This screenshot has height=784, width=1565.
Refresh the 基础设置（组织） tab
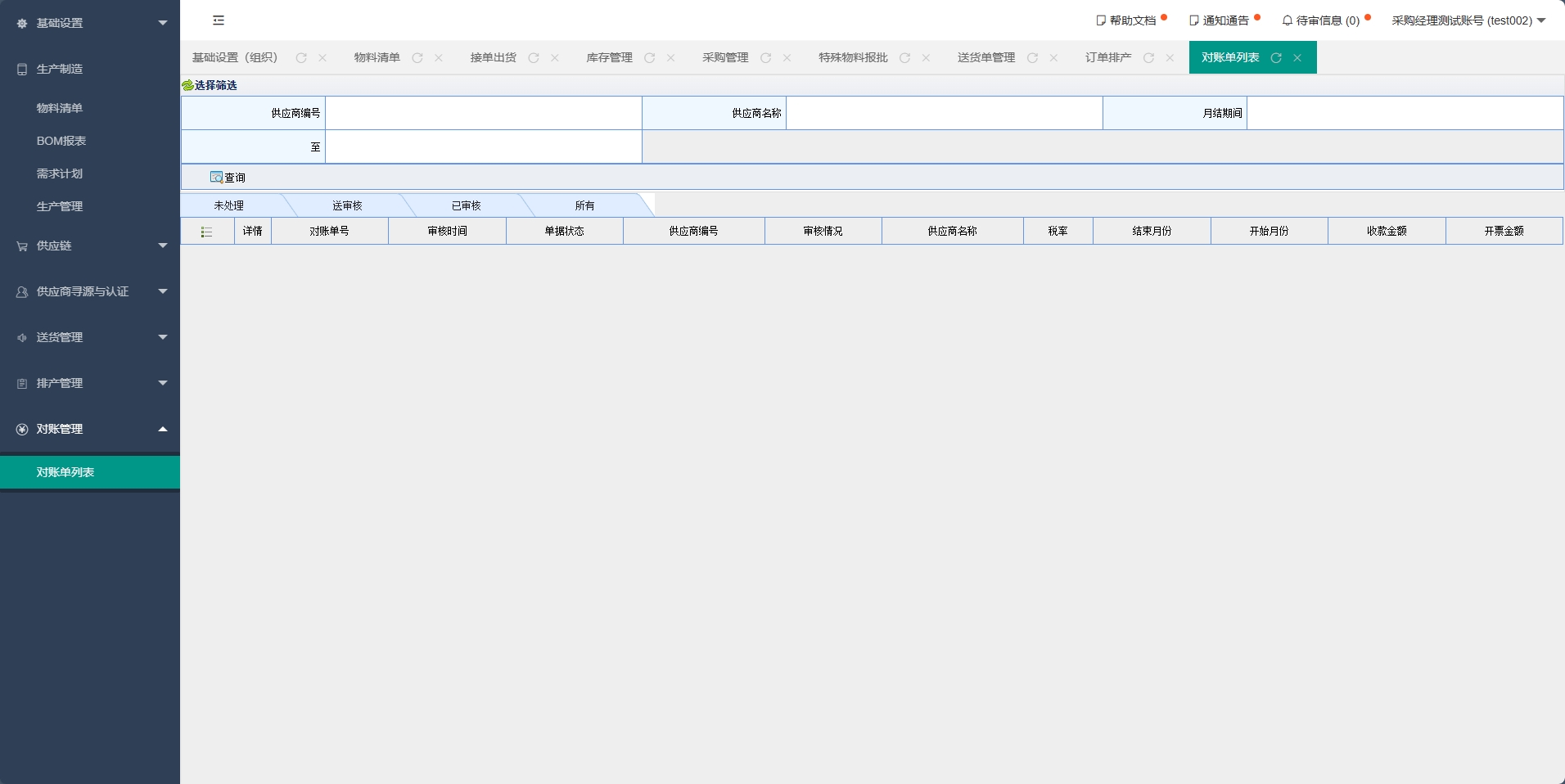click(x=301, y=58)
